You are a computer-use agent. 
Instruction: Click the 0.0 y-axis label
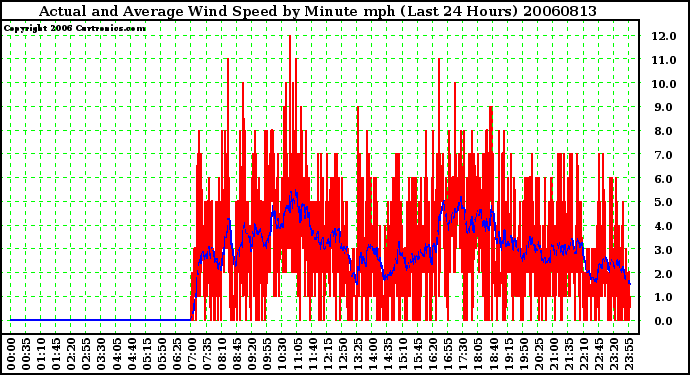664,321
